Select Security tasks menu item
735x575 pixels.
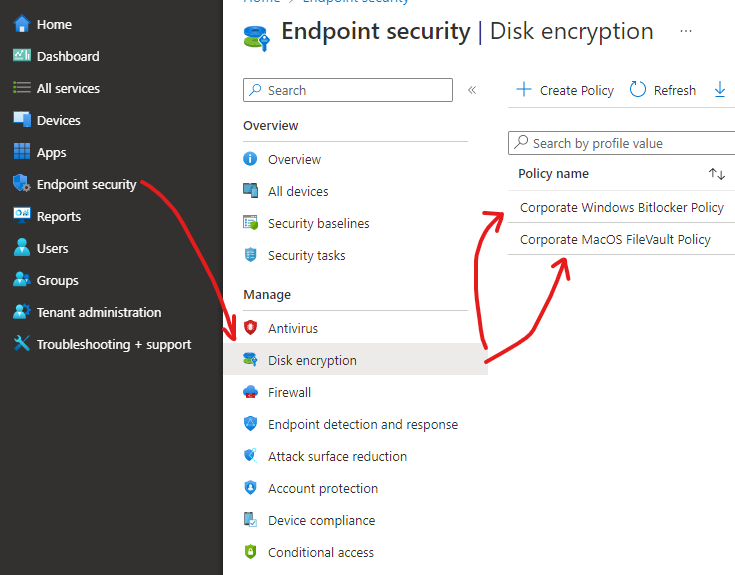click(306, 255)
